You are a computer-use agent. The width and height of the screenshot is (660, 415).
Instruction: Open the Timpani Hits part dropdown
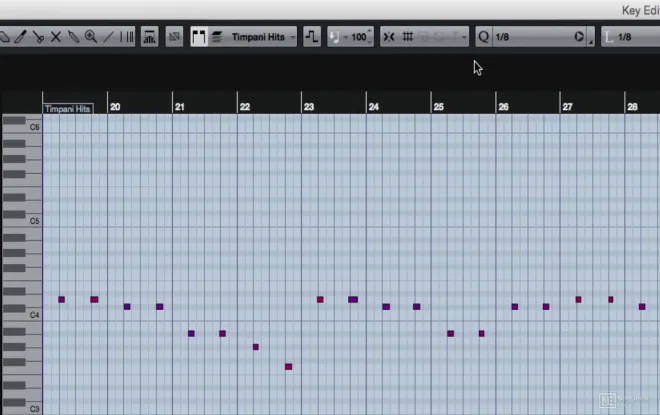click(x=262, y=37)
